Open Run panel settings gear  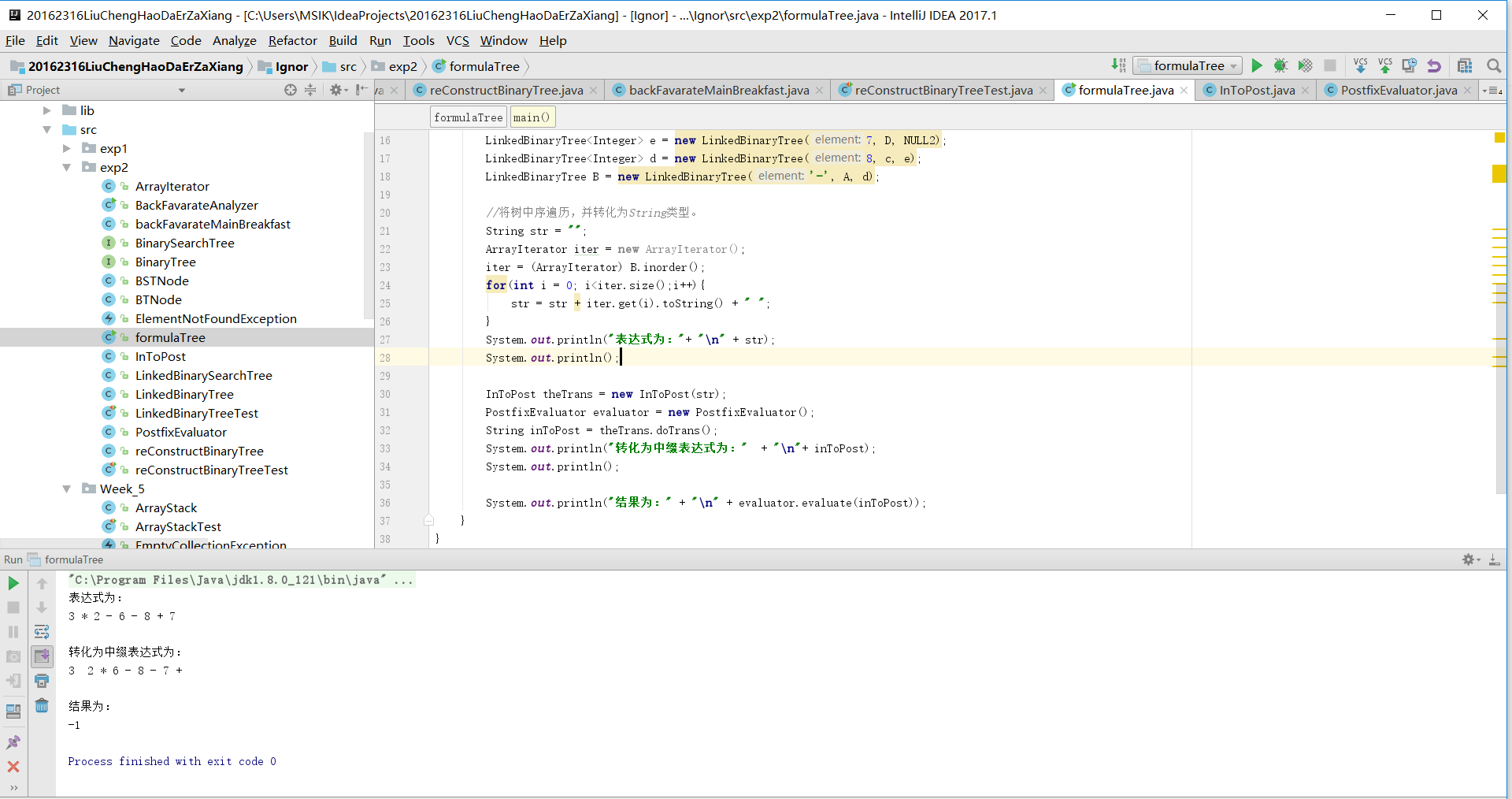1470,559
